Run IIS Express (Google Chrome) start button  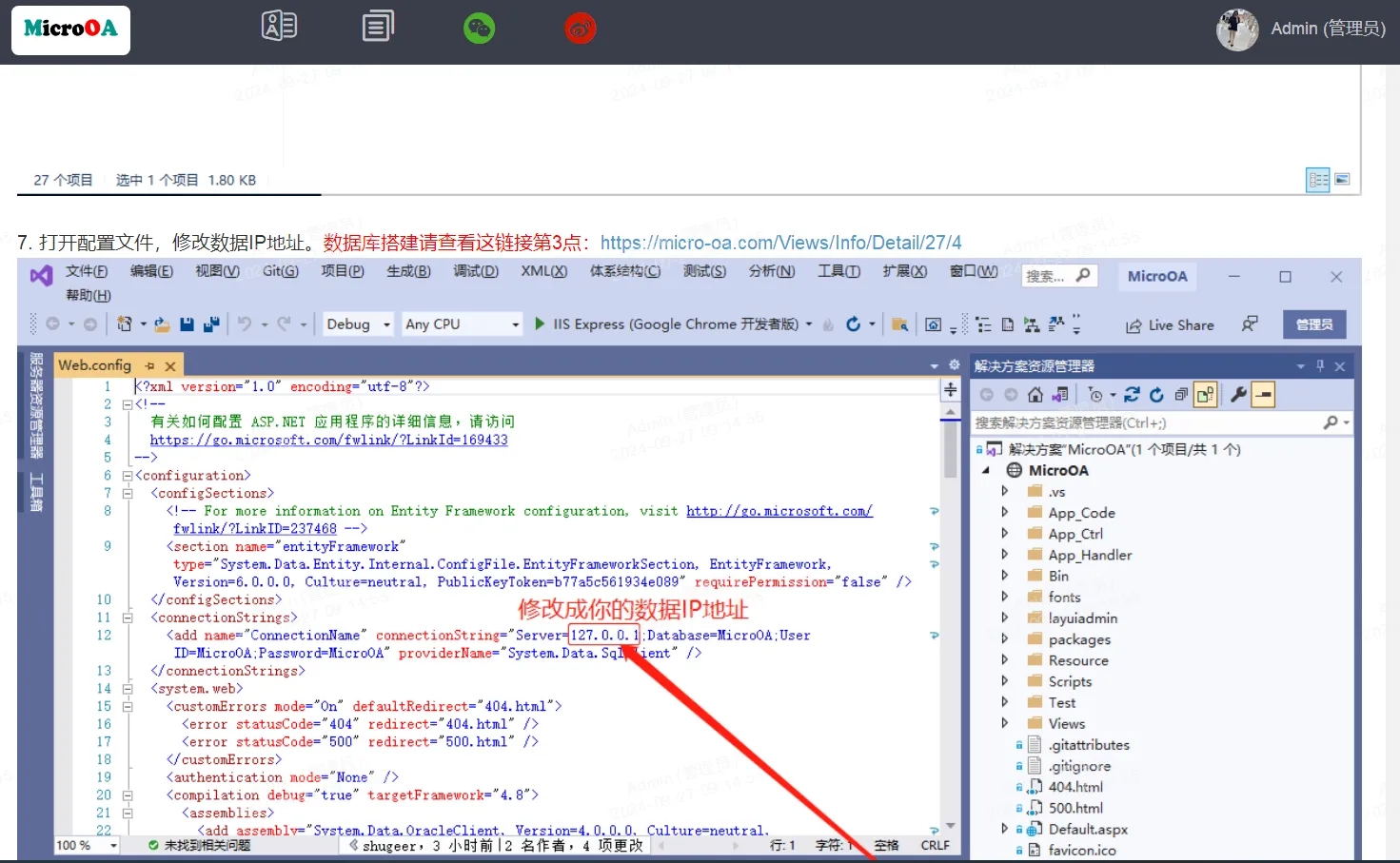point(667,324)
